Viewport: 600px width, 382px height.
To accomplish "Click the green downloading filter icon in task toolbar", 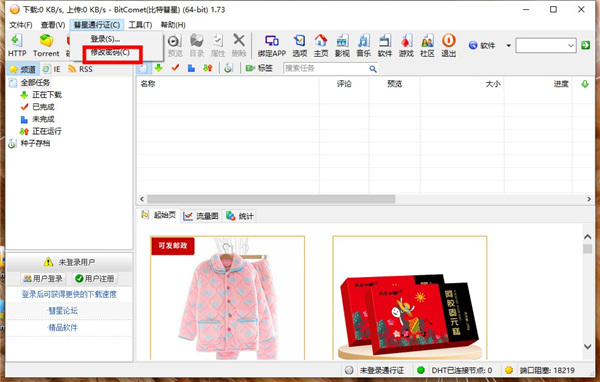I will pos(158,68).
